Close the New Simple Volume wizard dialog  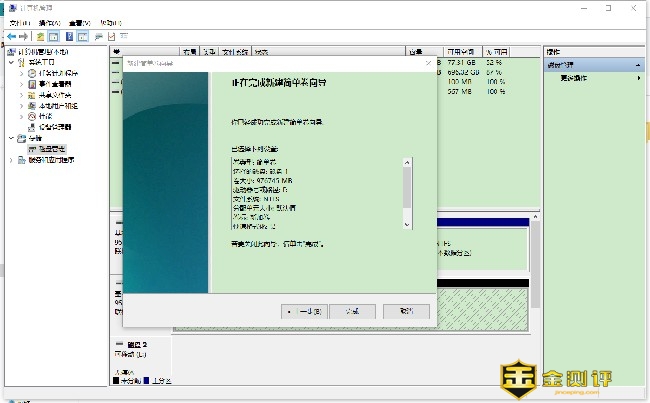(428, 61)
